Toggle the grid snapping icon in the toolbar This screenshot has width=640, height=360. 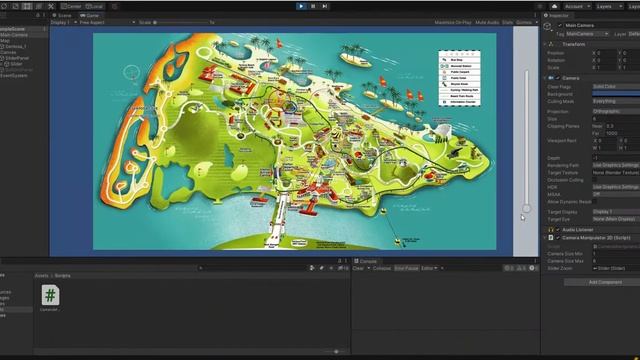click(x=115, y=7)
